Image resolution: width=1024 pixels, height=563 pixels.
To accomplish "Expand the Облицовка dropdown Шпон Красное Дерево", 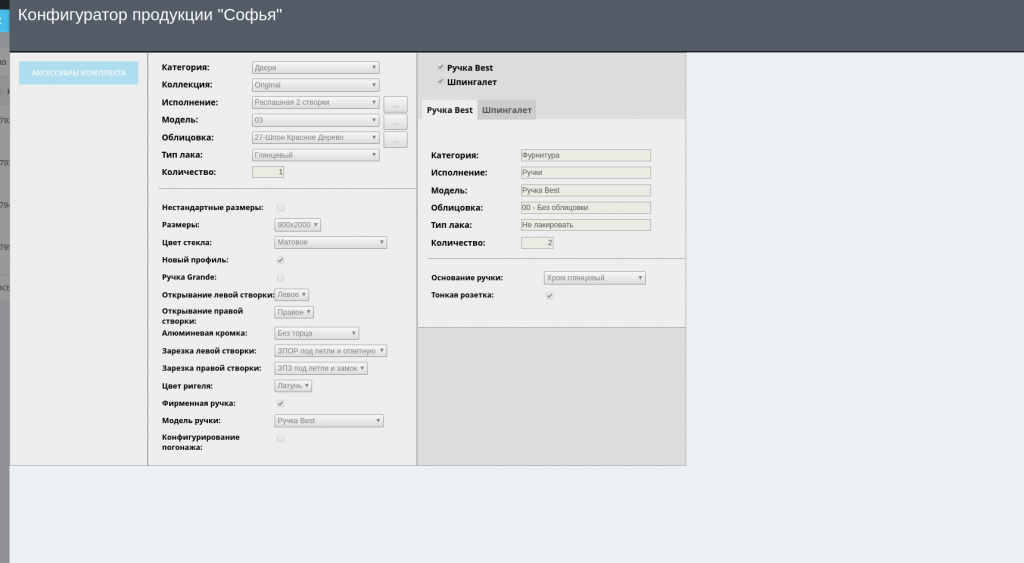I will (315, 137).
